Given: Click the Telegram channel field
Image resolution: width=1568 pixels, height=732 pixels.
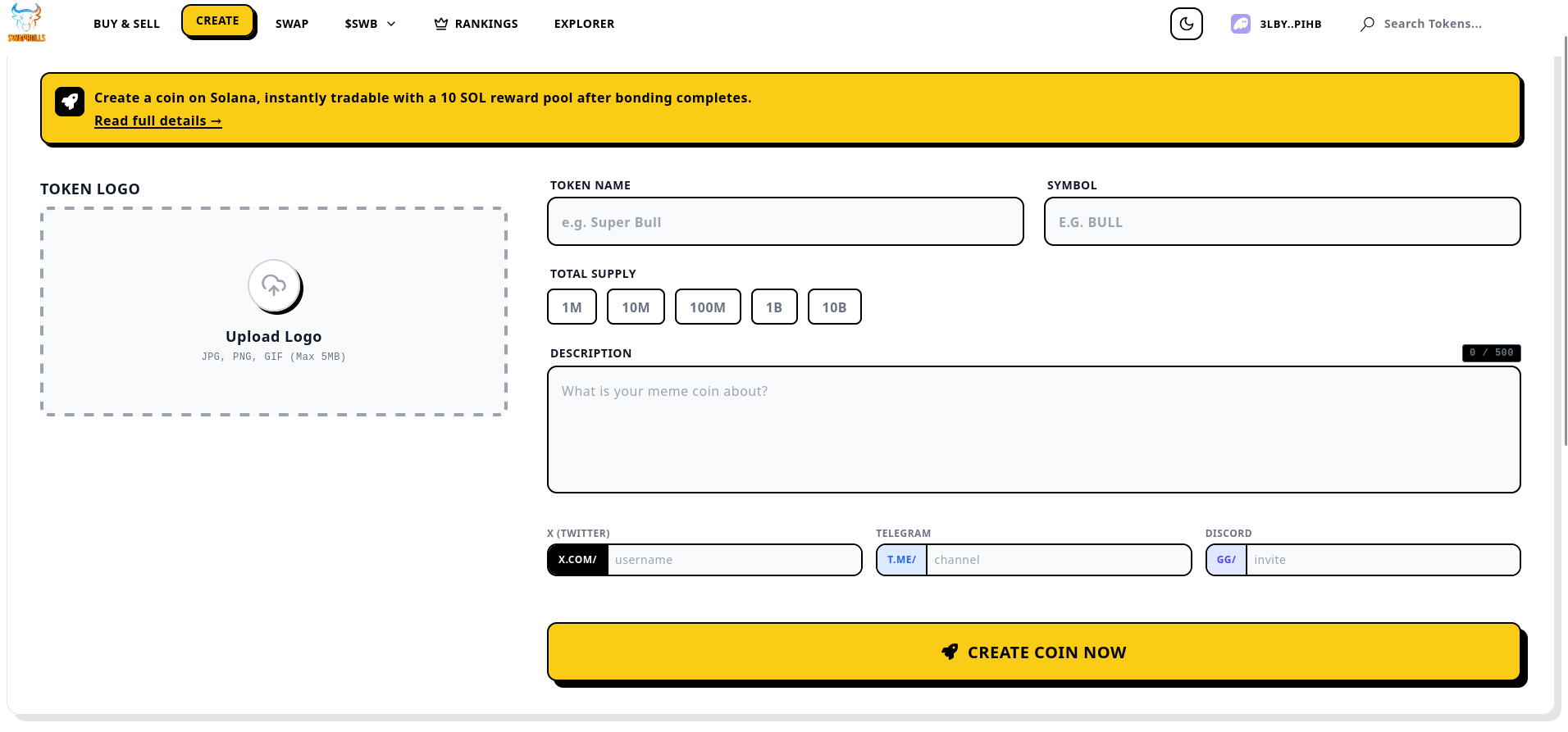Looking at the screenshot, I should coord(1058,560).
